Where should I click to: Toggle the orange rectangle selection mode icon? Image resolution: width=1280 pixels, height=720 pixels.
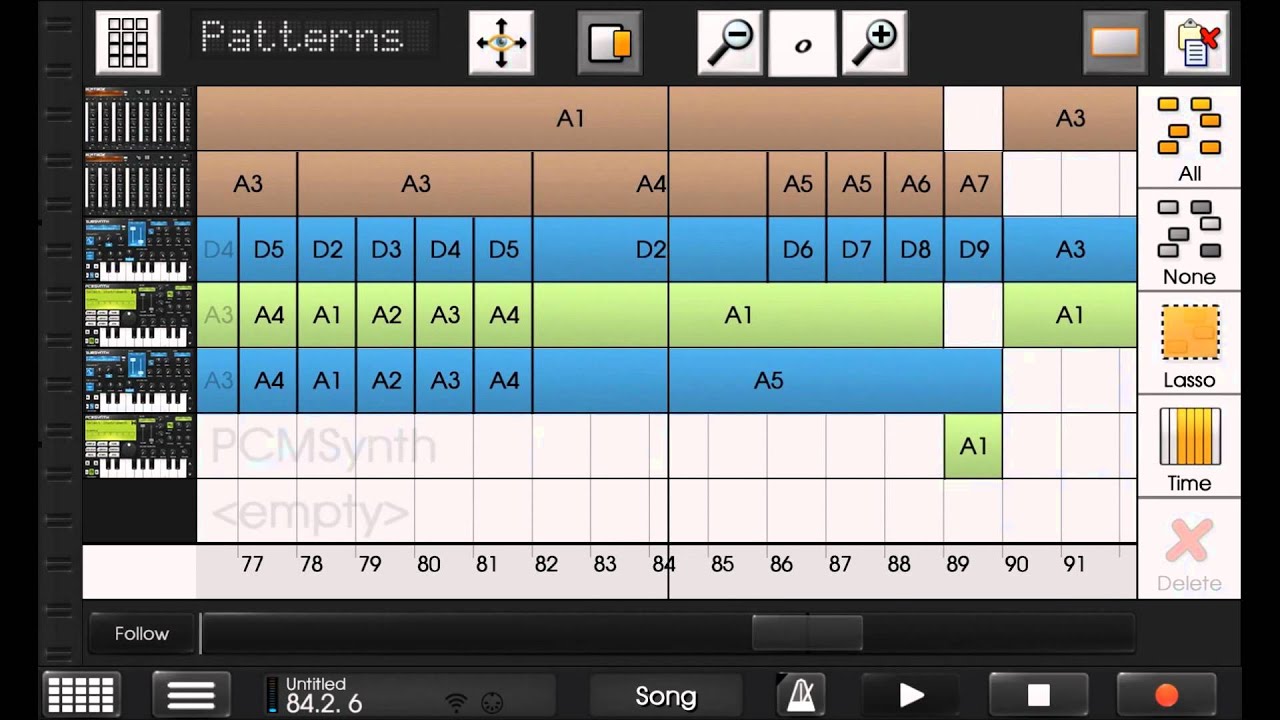point(1115,42)
